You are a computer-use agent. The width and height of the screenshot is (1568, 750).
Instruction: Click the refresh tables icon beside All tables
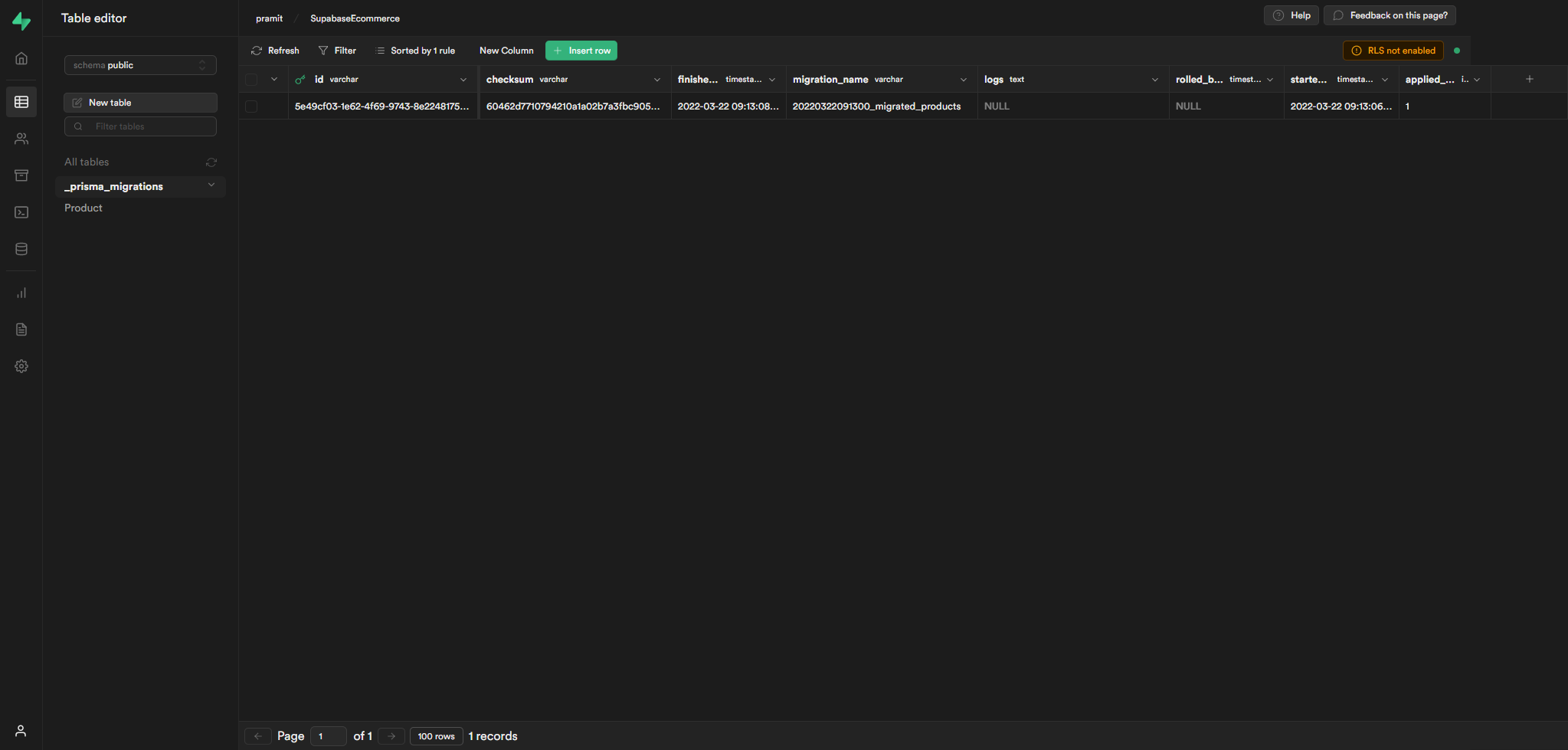tap(211, 162)
